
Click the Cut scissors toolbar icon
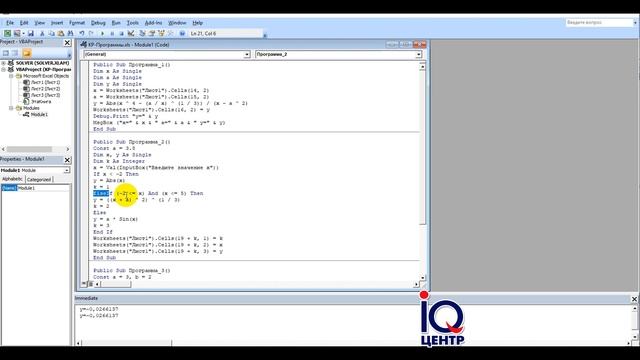[x=42, y=33]
